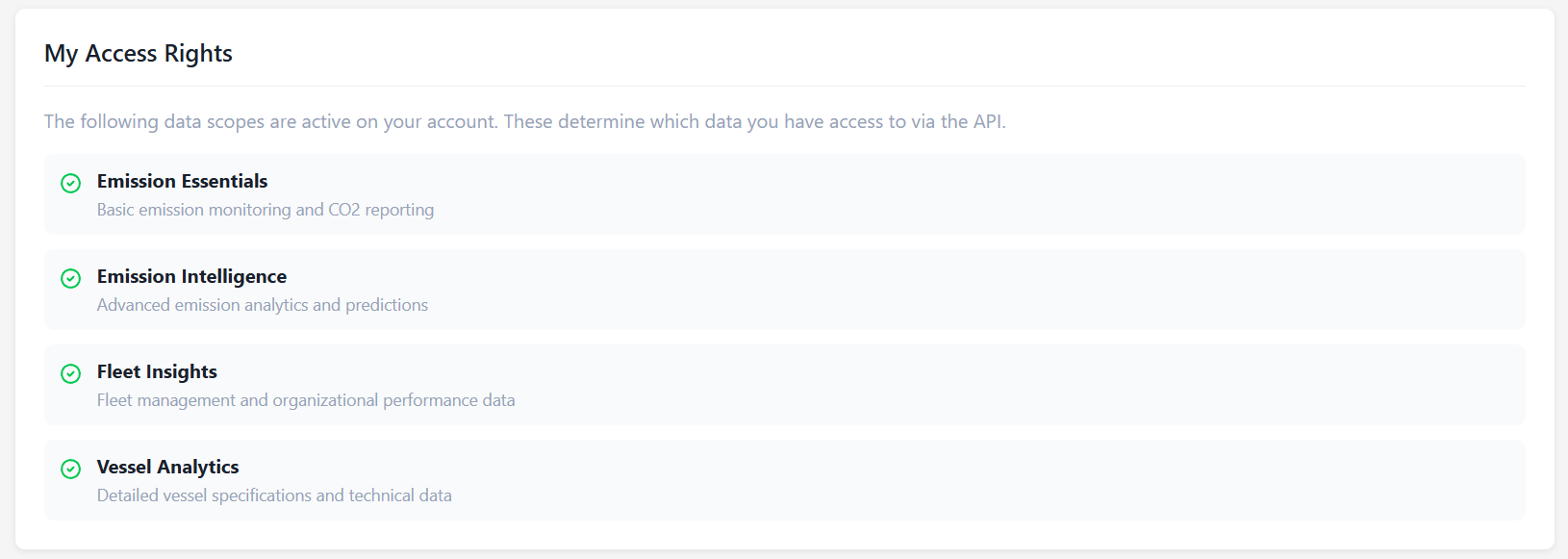Select the Emission Intelligence scope title

[x=191, y=276]
